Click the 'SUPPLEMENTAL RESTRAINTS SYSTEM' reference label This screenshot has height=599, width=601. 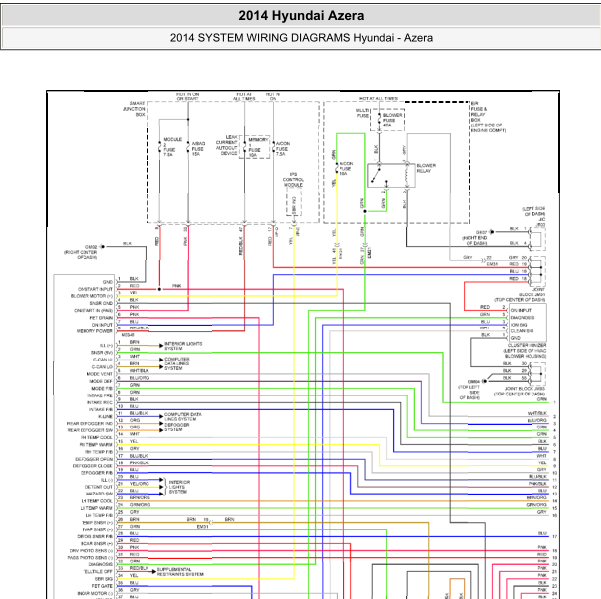click(x=180, y=572)
